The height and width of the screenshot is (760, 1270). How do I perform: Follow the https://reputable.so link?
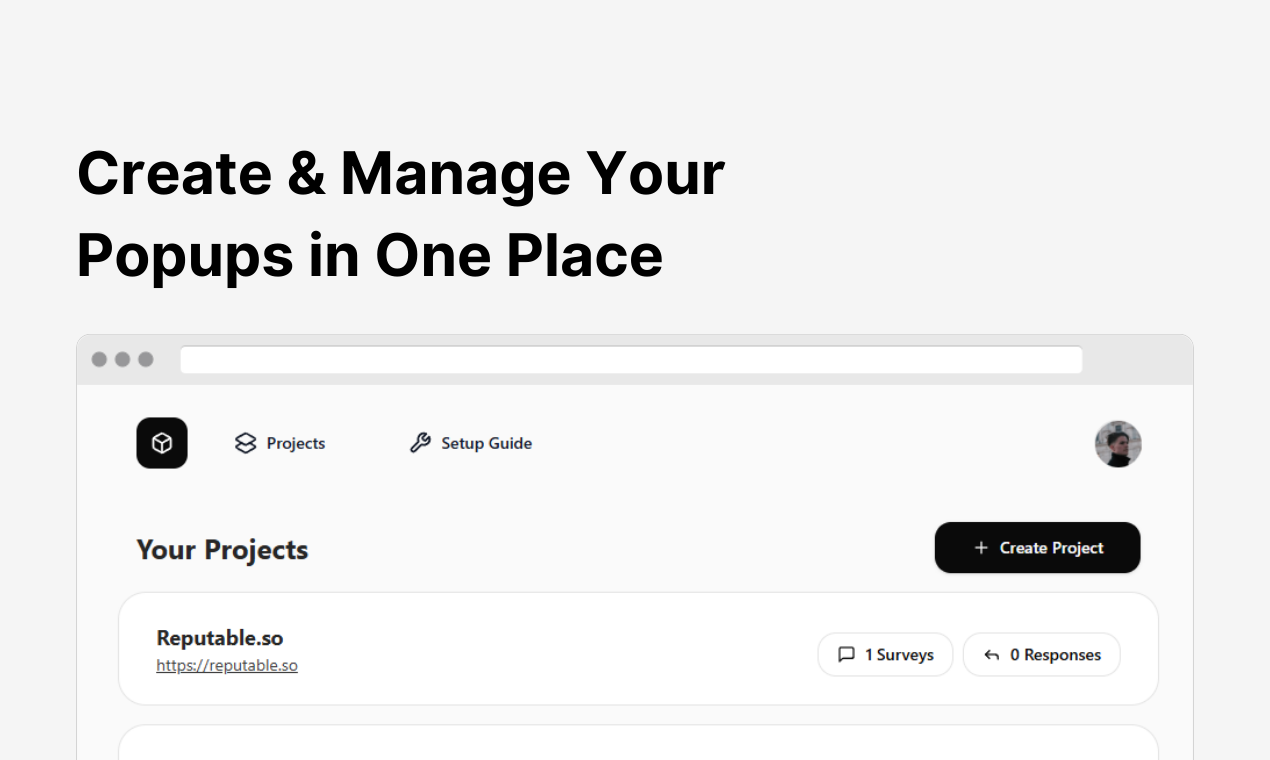227,665
